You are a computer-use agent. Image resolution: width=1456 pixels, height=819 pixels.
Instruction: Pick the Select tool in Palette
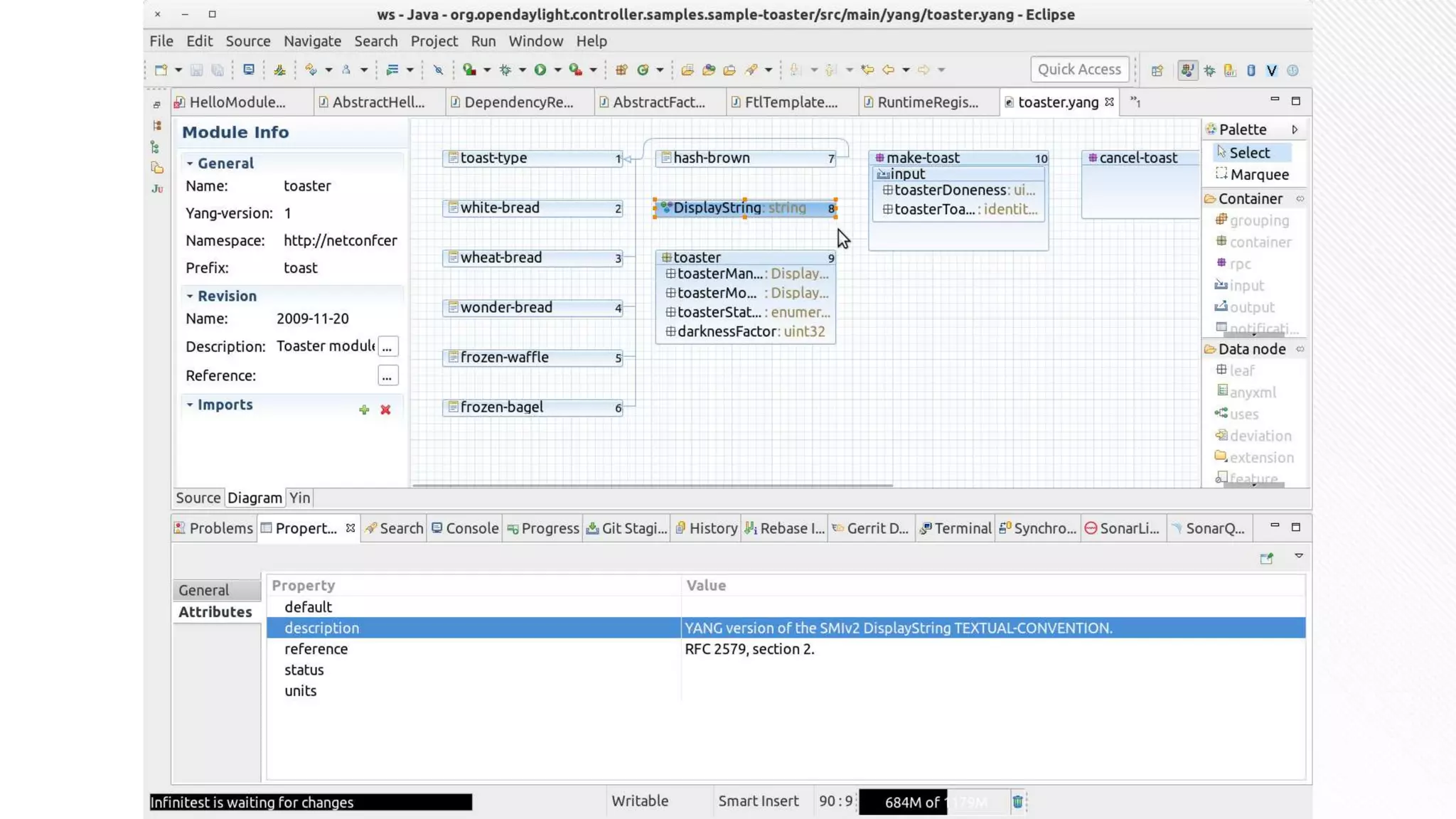click(x=1249, y=153)
